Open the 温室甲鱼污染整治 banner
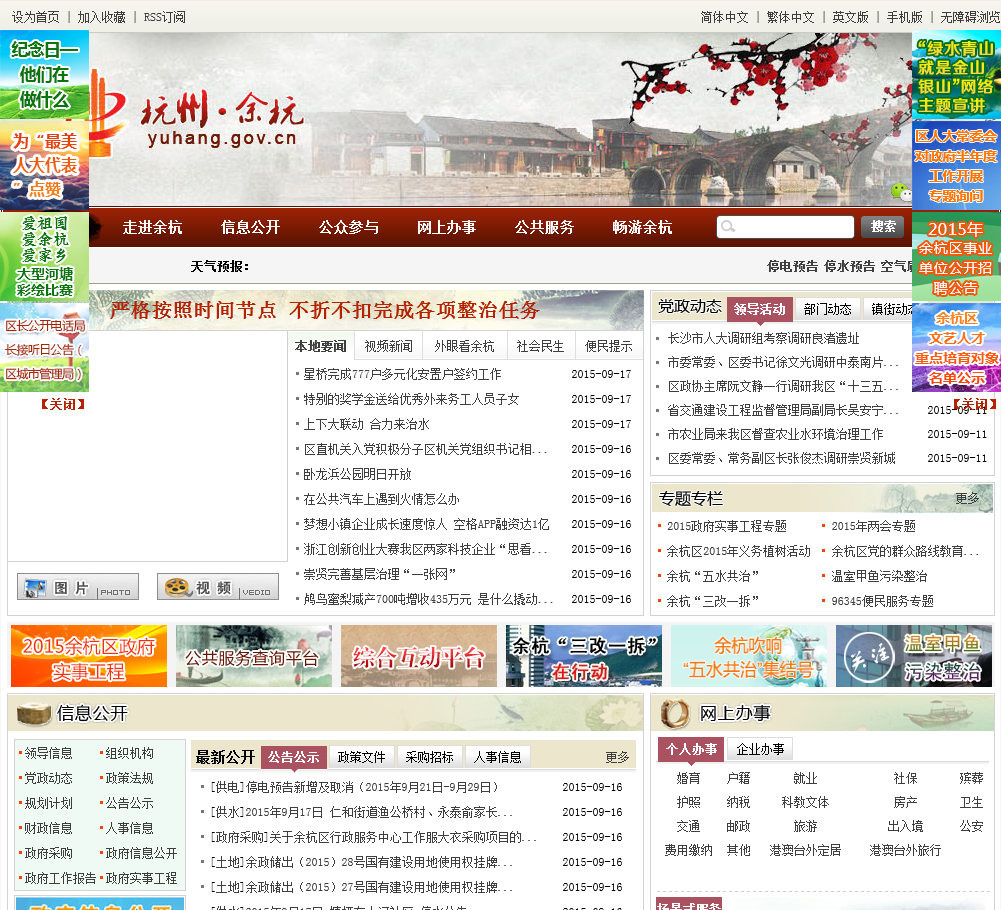 click(x=914, y=656)
